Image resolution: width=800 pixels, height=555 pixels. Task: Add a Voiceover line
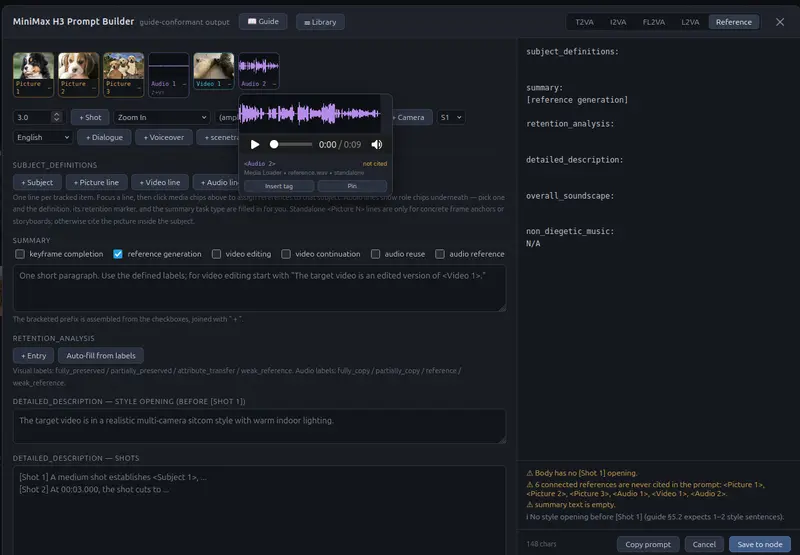(x=164, y=137)
